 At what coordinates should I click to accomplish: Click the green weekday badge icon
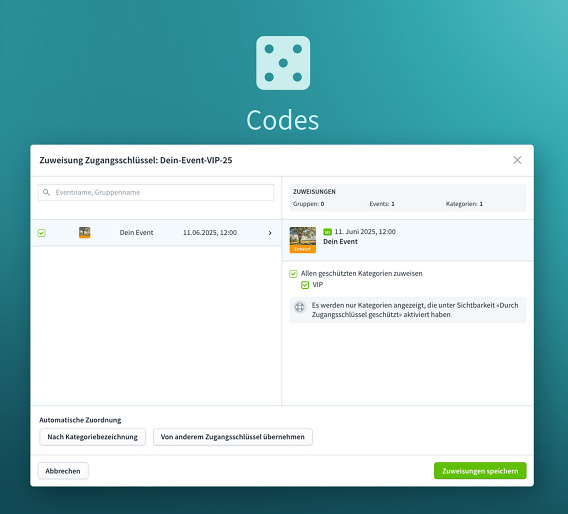coord(327,232)
